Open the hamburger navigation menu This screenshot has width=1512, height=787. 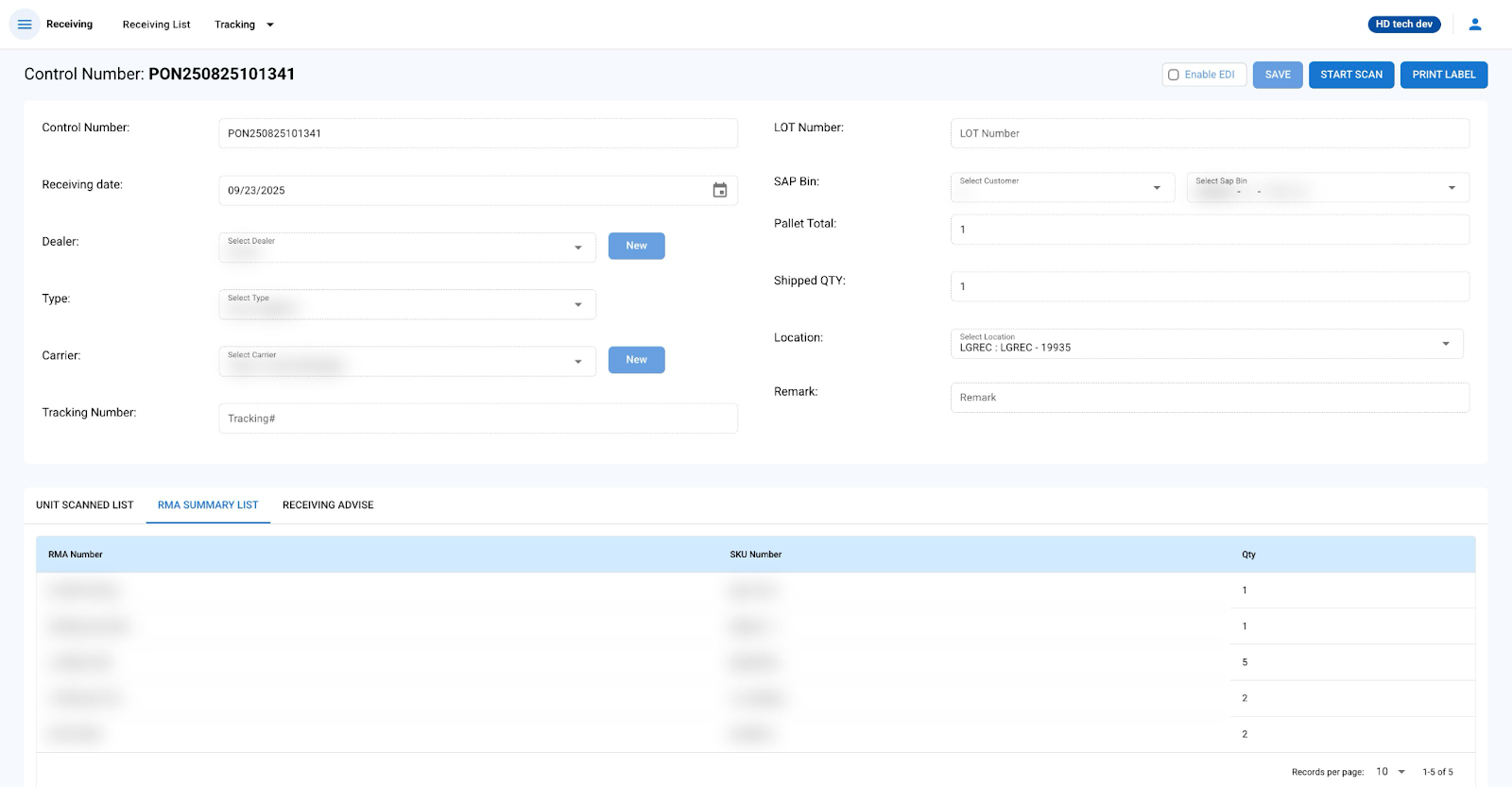25,25
